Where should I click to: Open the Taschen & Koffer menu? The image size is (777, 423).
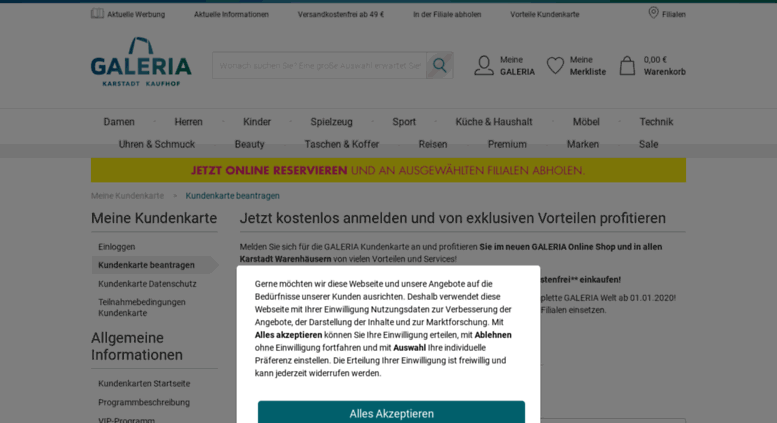point(341,144)
